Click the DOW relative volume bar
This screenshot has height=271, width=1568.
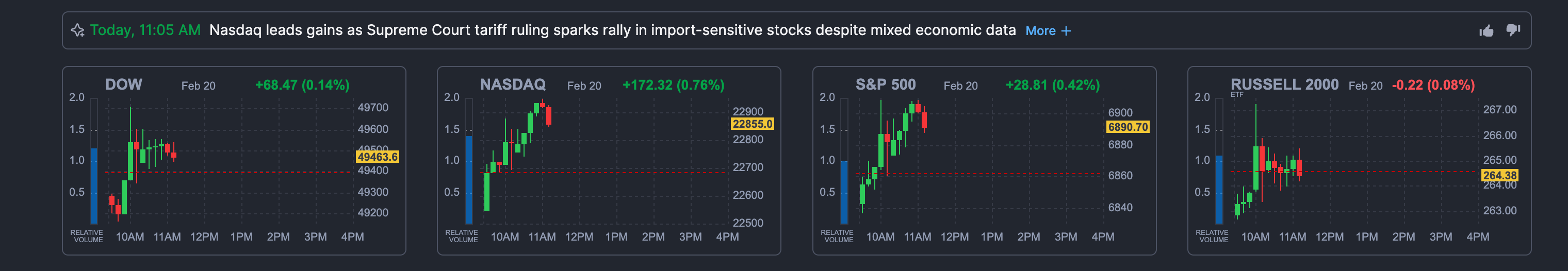(94, 185)
